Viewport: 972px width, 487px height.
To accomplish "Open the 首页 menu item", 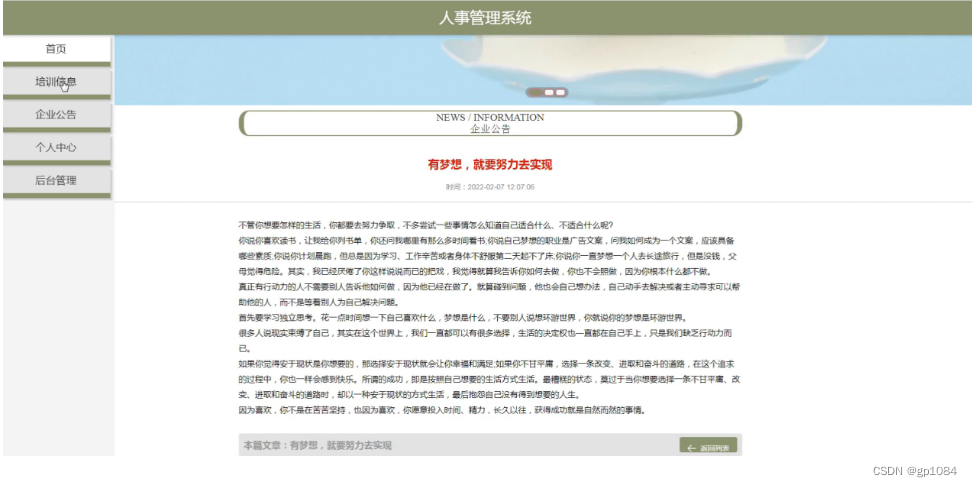I will pos(56,49).
